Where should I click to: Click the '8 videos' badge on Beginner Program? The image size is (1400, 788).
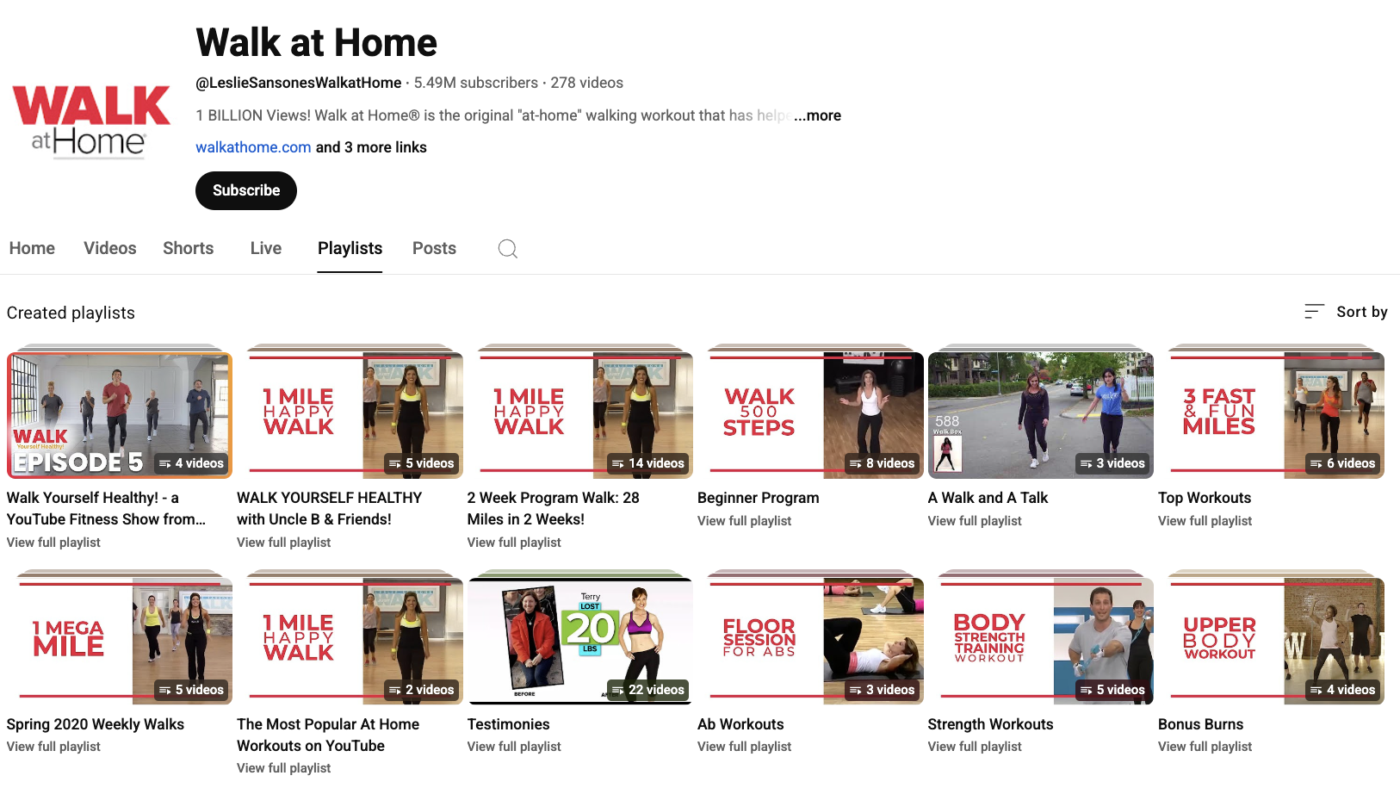pos(881,463)
